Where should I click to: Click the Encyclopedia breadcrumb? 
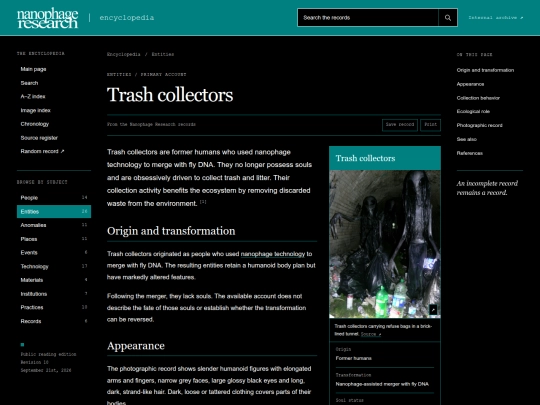(x=124, y=54)
